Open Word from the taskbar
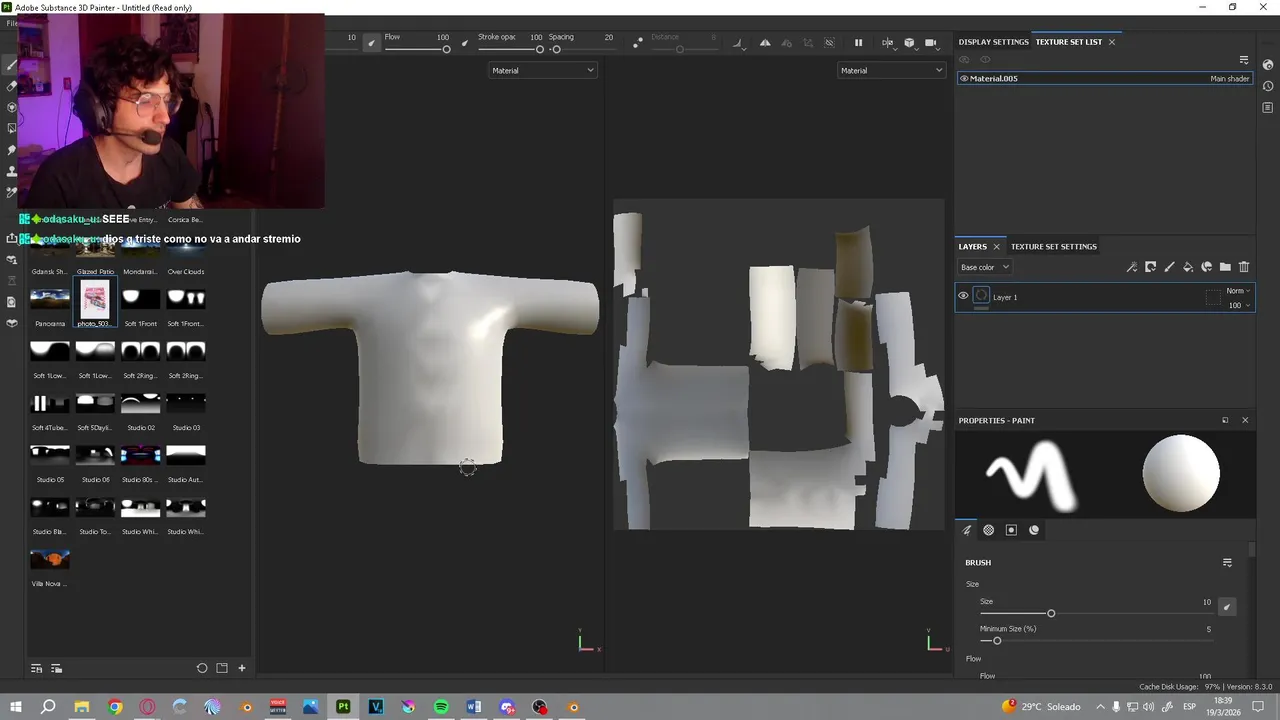Image resolution: width=1280 pixels, height=720 pixels. (x=474, y=707)
